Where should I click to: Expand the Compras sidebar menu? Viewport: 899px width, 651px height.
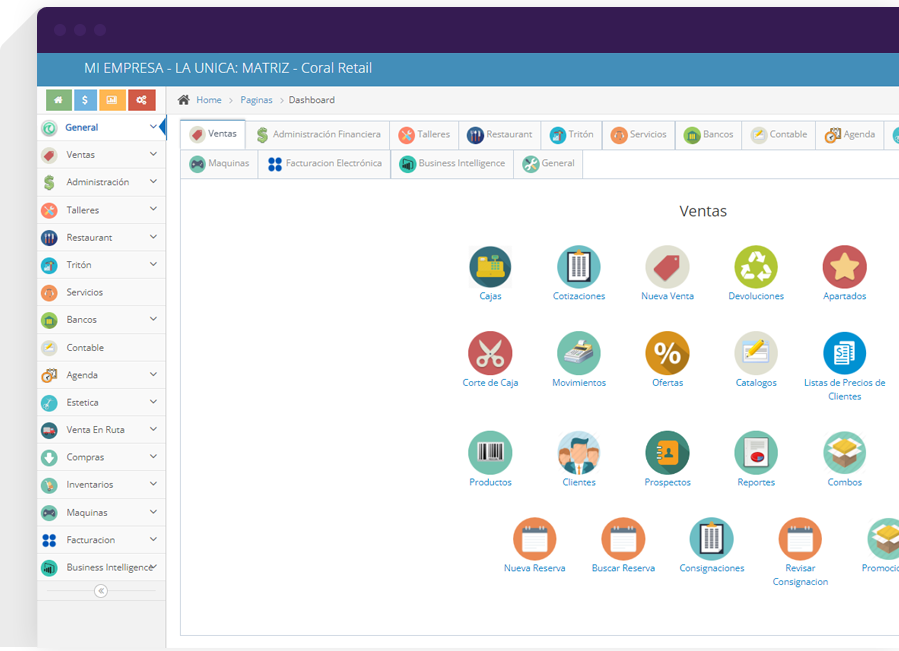pyautogui.click(x=101, y=457)
